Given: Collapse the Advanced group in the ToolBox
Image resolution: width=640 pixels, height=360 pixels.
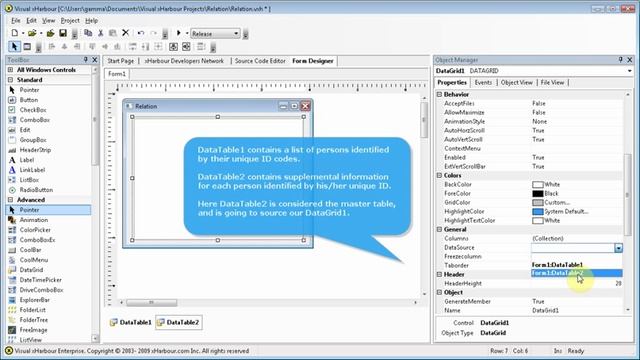Looking at the screenshot, I should point(11,200).
